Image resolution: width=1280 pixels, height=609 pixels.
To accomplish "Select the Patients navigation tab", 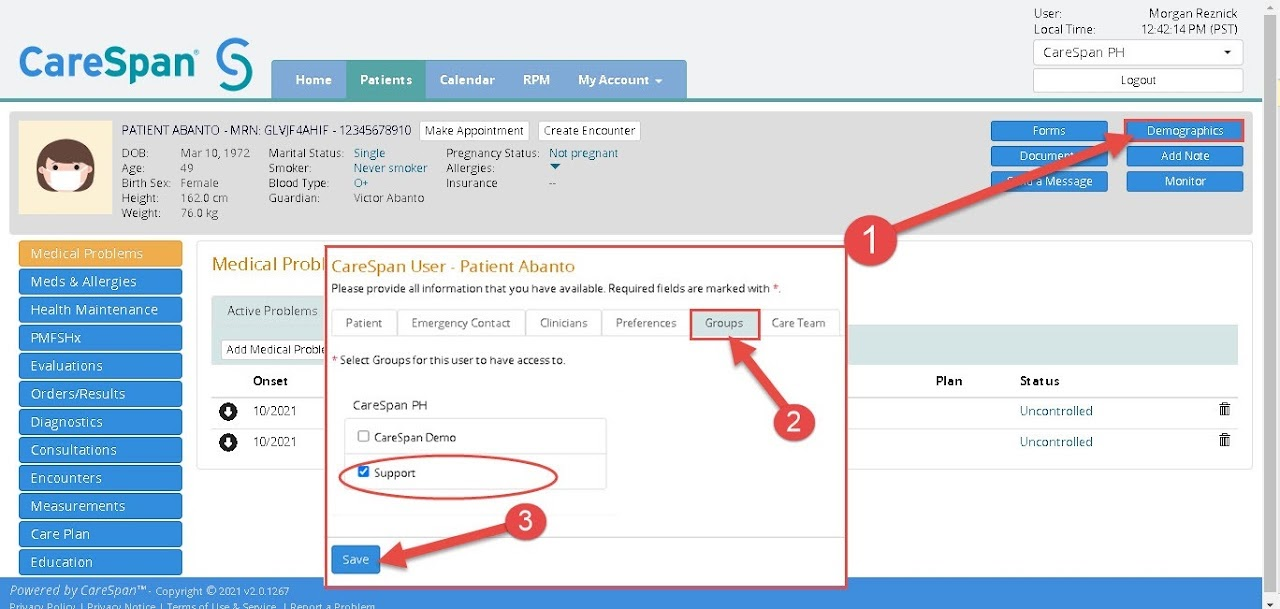I will coord(386,80).
